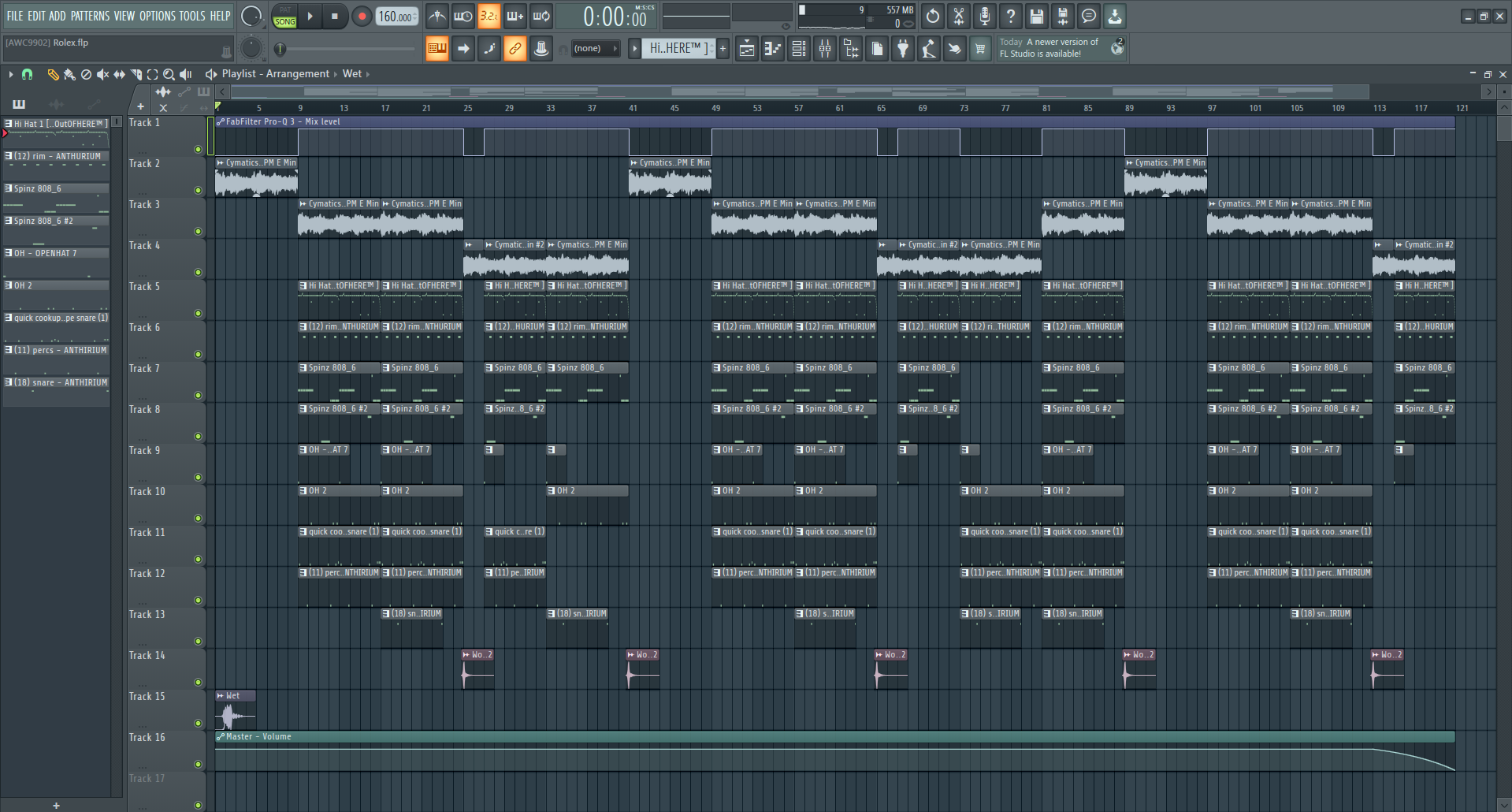Open the Mixer window

[825, 49]
